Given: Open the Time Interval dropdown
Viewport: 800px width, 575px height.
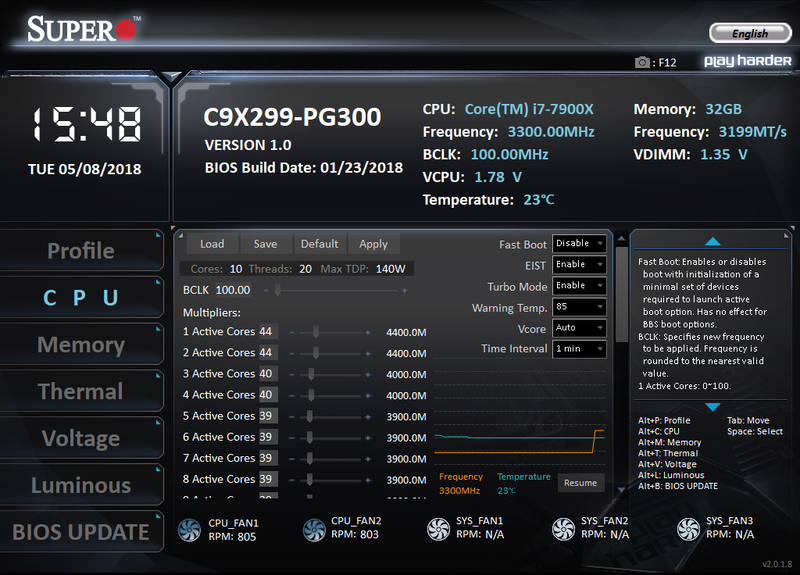Looking at the screenshot, I should coord(579,348).
